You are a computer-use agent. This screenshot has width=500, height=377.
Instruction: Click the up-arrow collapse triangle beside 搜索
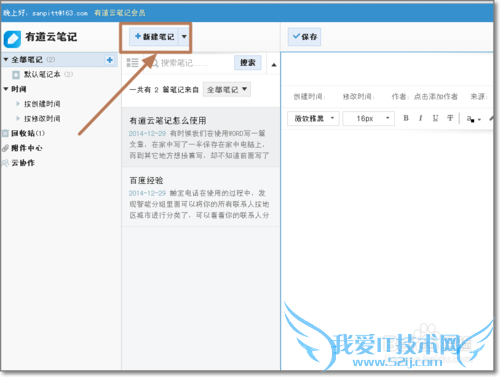[274, 65]
